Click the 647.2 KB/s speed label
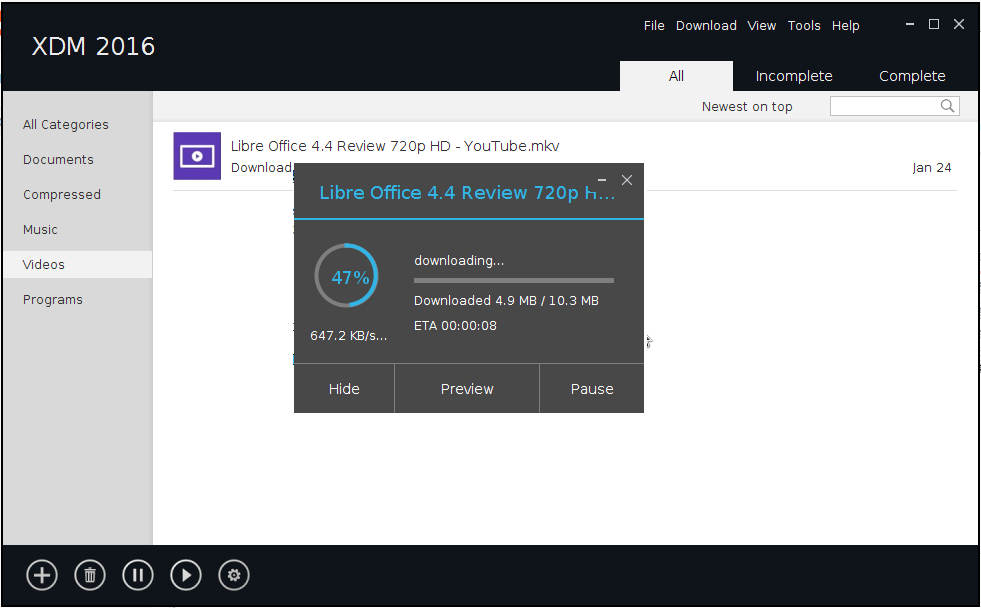Viewport: 981px width, 608px height. [348, 335]
